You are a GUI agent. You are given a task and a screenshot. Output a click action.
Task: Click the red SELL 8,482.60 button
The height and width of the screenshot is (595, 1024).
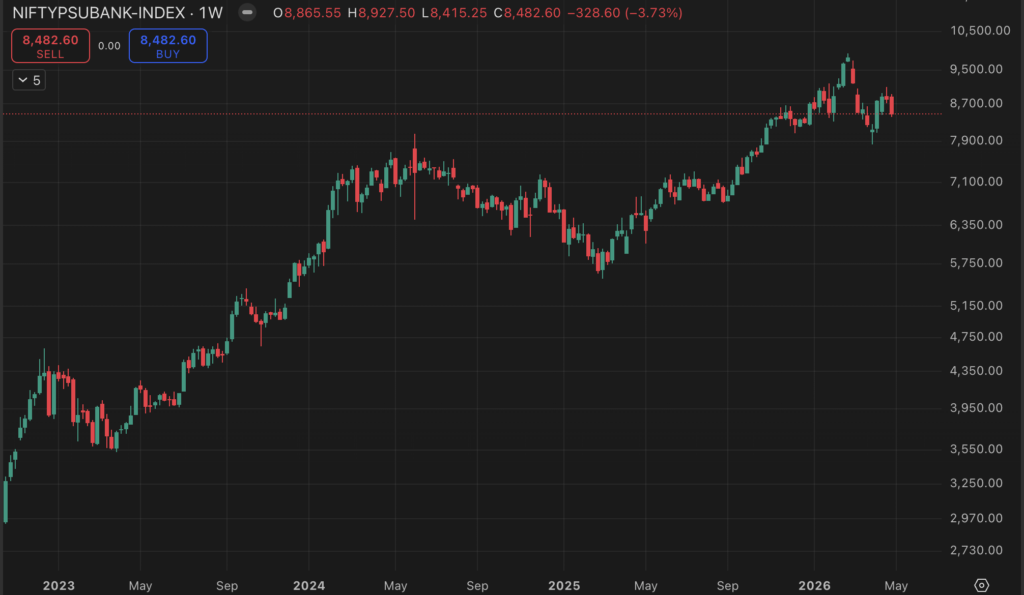tap(50, 46)
